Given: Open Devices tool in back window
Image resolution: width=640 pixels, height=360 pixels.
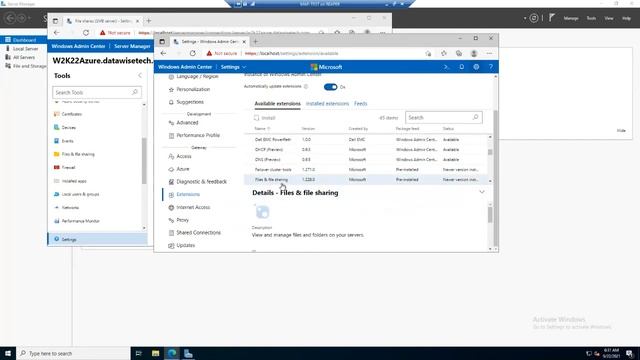Looking at the screenshot, I should [69, 127].
